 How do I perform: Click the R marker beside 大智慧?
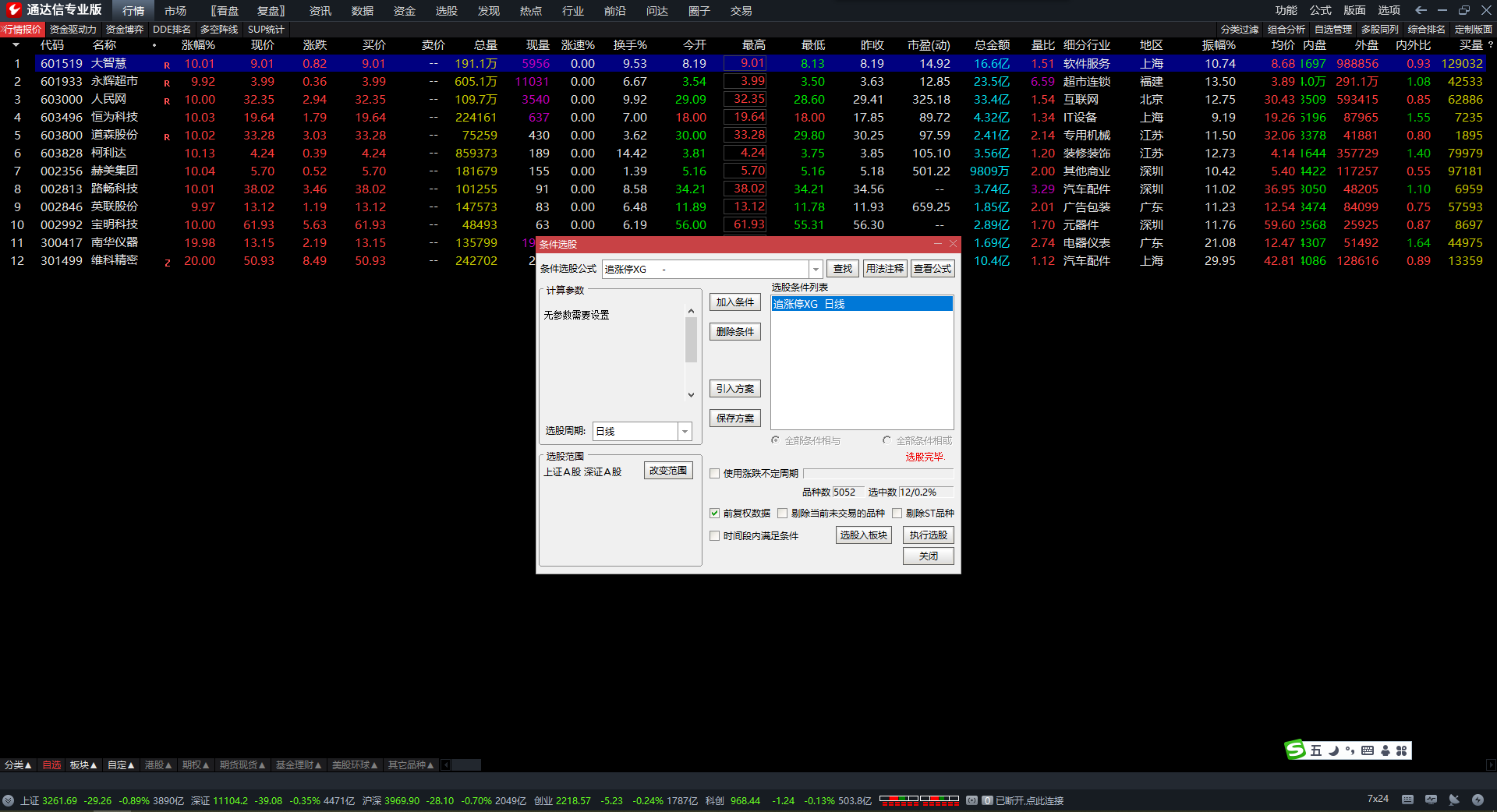click(x=167, y=65)
